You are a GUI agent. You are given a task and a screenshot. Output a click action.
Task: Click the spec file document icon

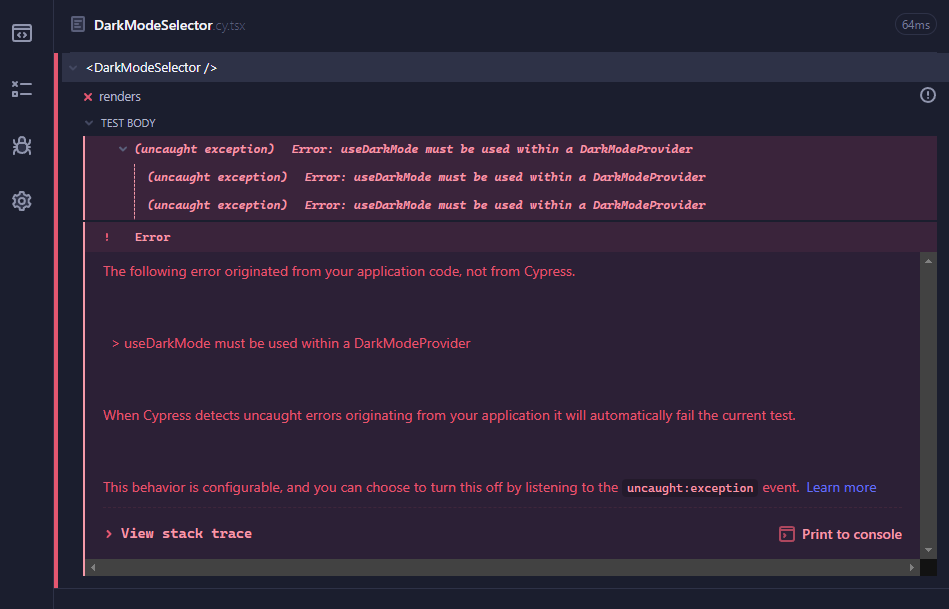click(x=77, y=24)
